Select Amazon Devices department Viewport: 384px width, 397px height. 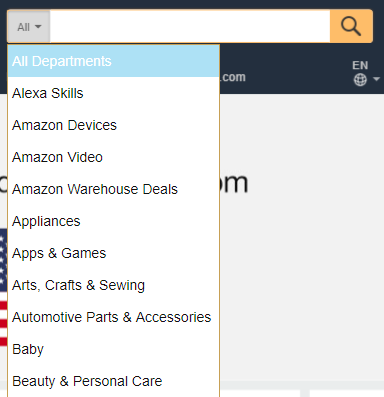(114, 125)
